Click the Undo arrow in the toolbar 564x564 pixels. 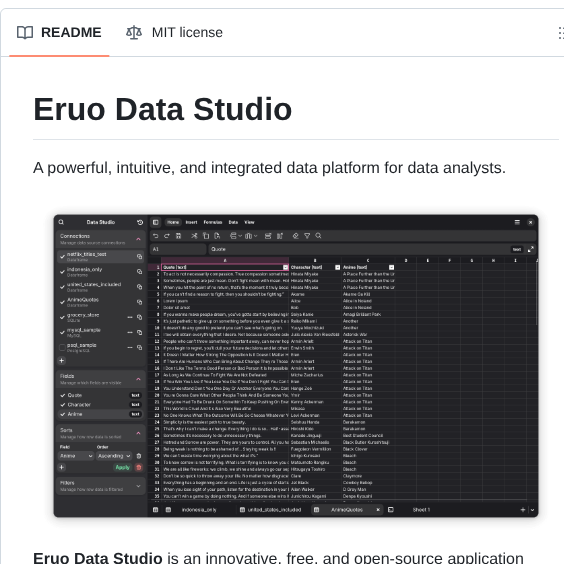tap(155, 236)
